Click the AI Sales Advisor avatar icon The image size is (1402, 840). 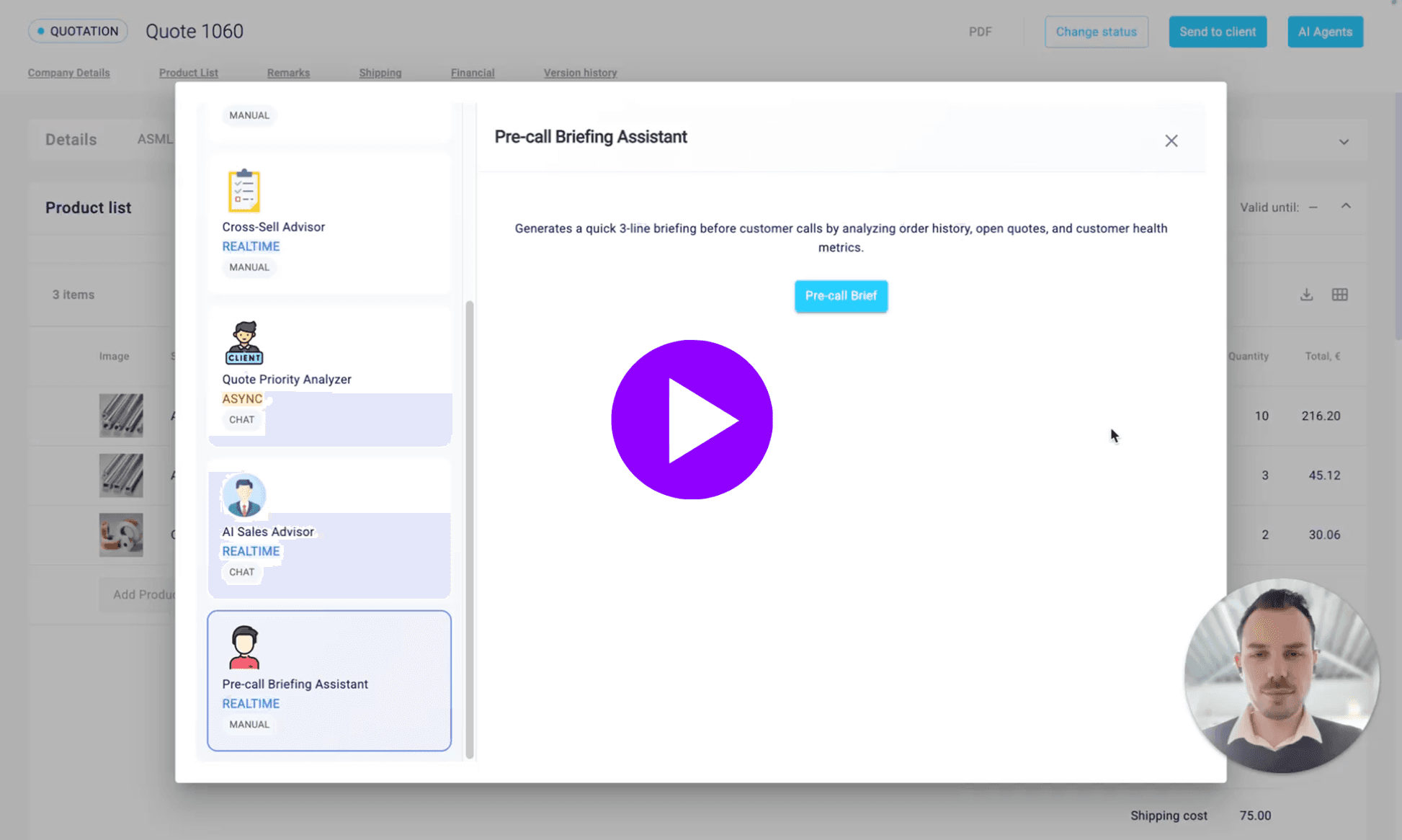pyautogui.click(x=244, y=496)
